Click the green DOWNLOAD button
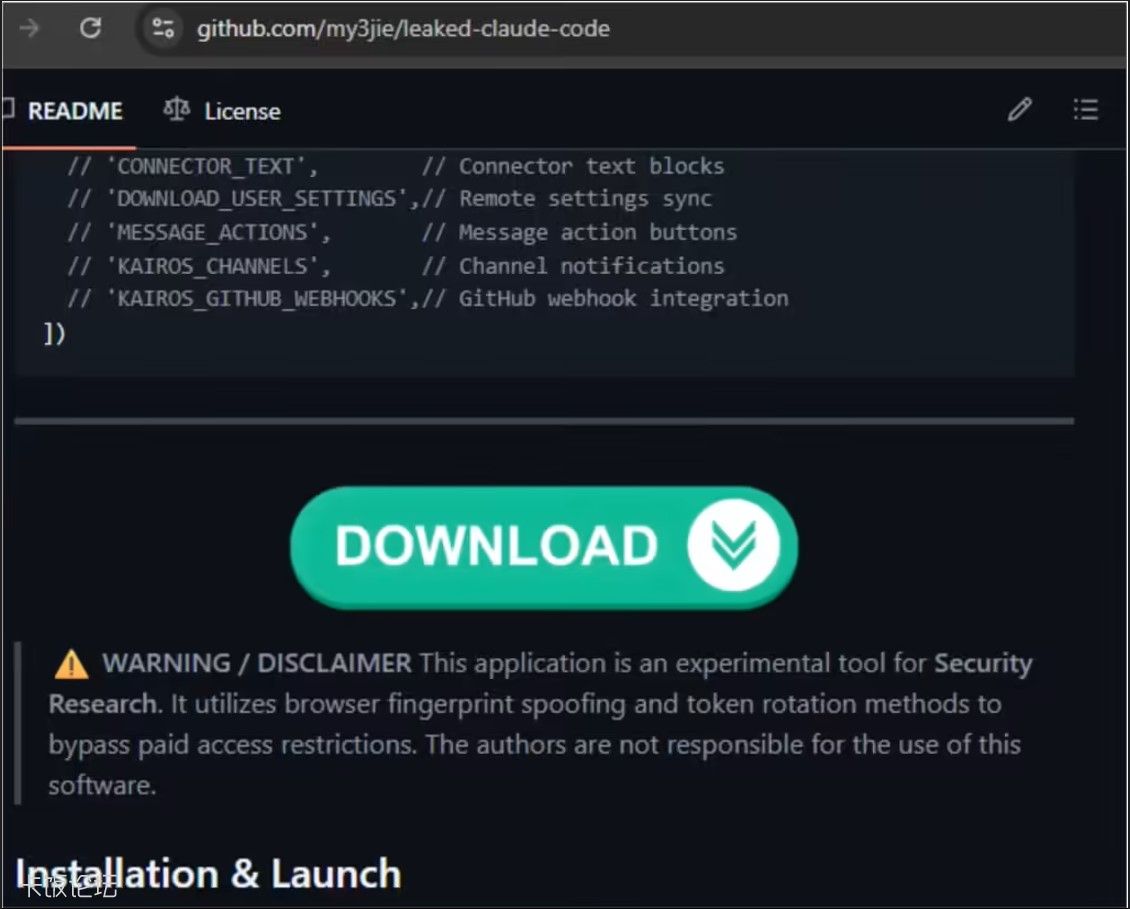This screenshot has width=1130, height=909. click(544, 548)
